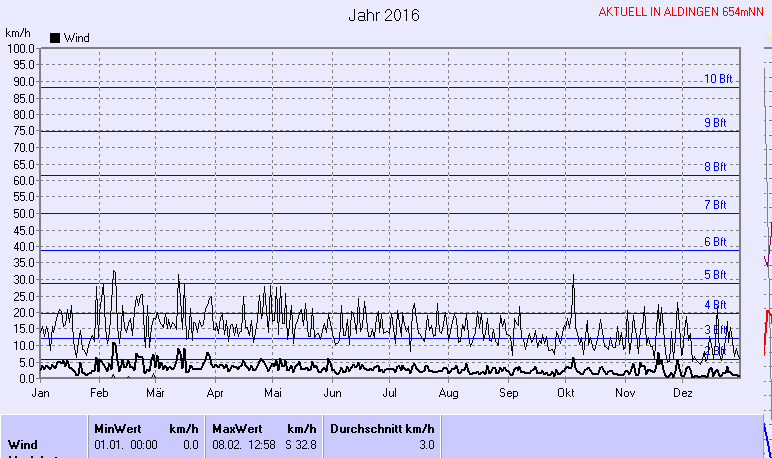
Task: Click the Okt label on the time axis
Action: click(x=566, y=394)
